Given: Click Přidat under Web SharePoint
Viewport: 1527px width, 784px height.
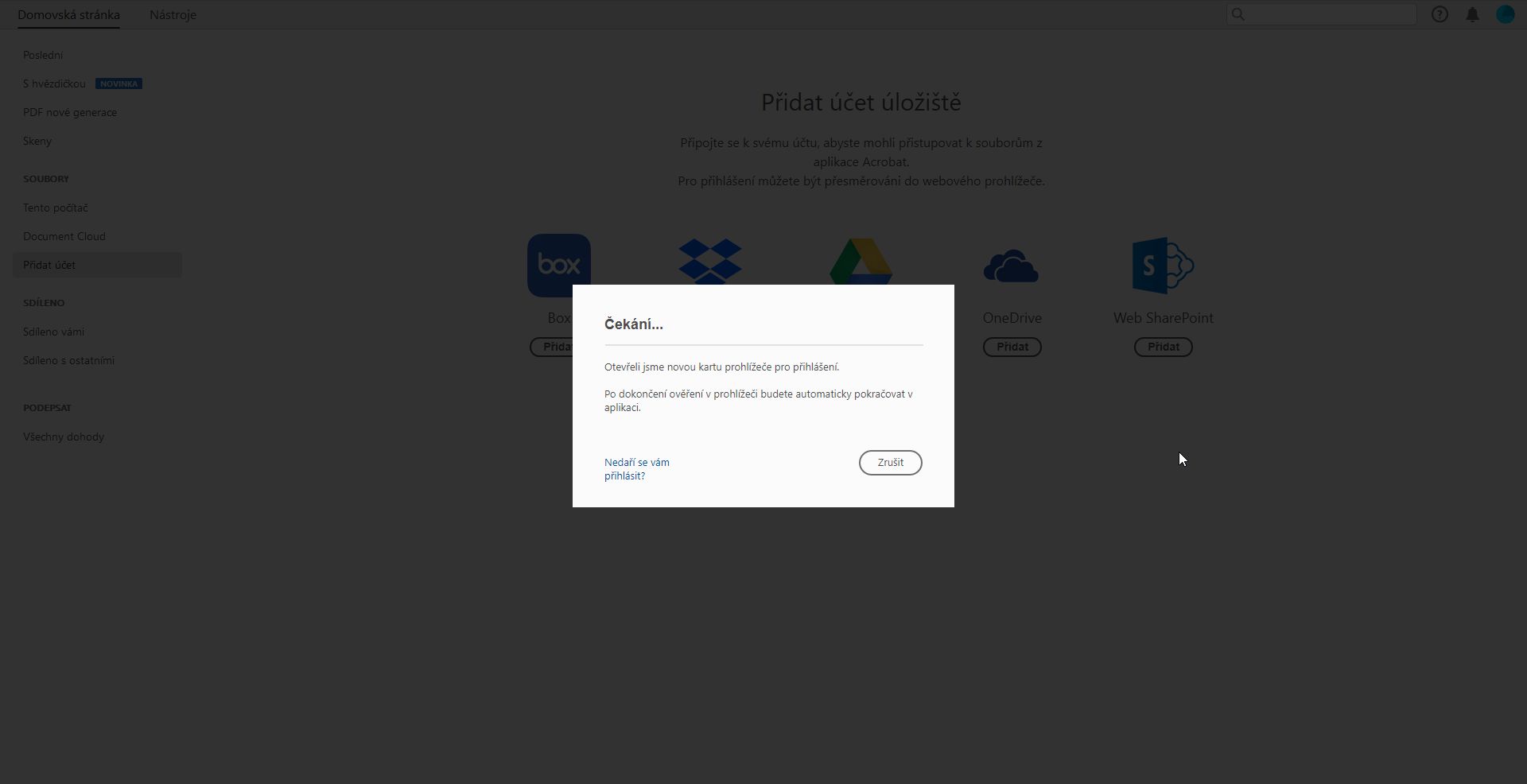Looking at the screenshot, I should (x=1162, y=347).
